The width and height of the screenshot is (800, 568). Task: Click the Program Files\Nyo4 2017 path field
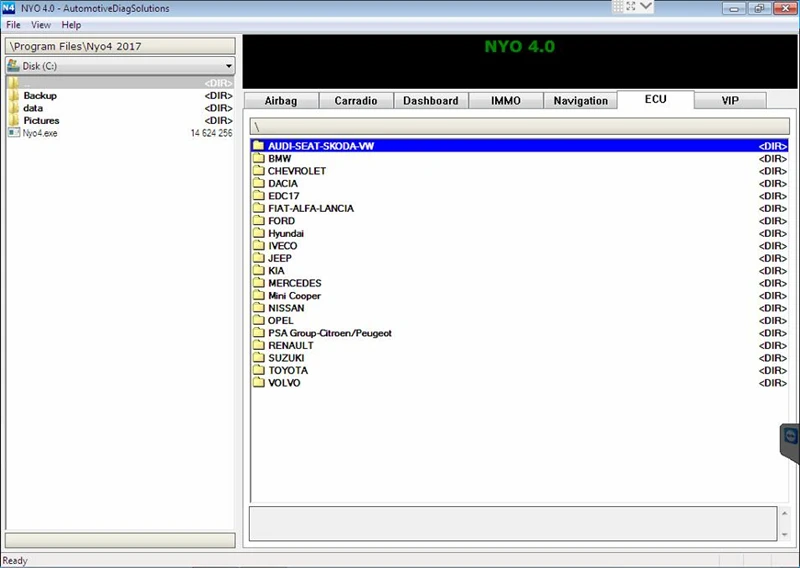coord(120,46)
